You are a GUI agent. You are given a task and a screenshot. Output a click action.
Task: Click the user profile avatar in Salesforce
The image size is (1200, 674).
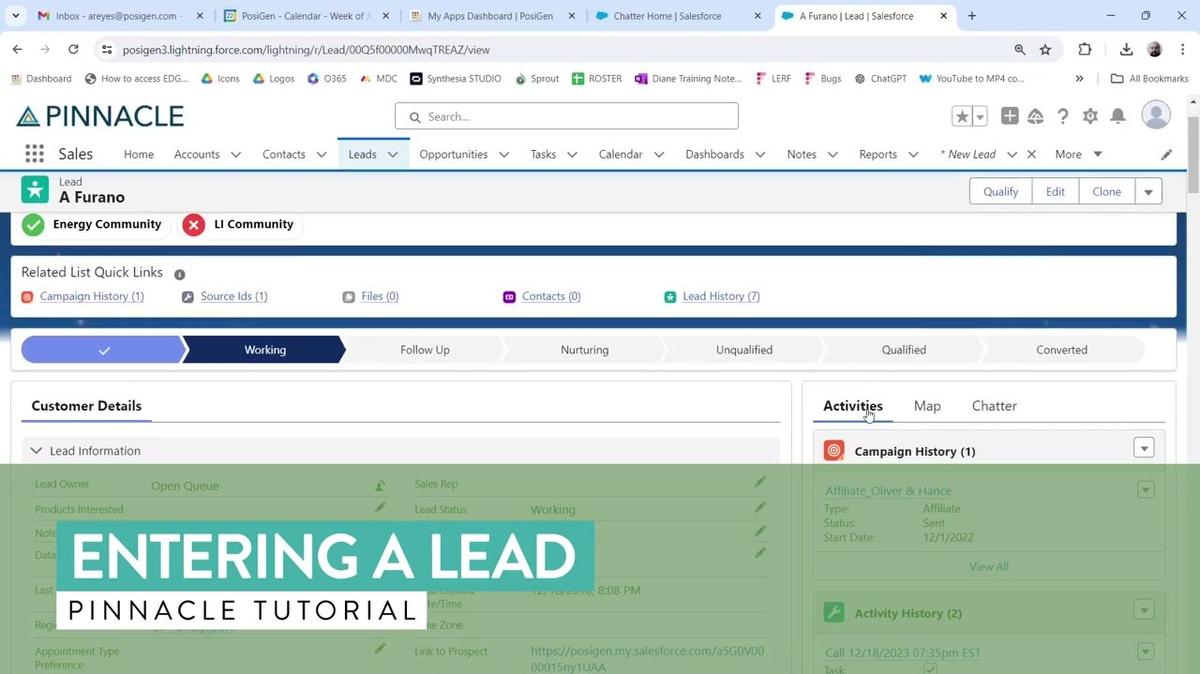(x=1156, y=115)
